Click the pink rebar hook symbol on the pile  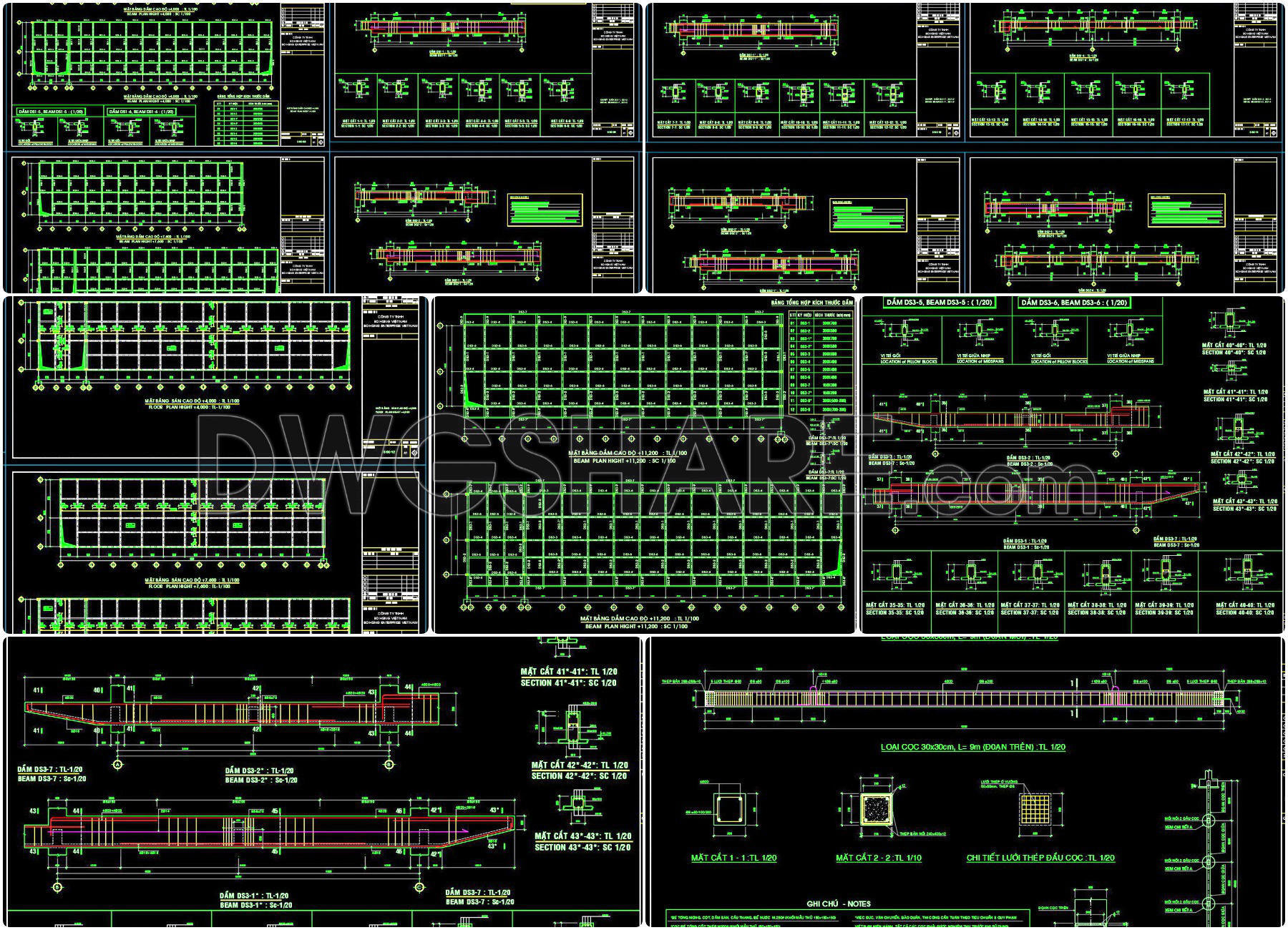click(812, 687)
